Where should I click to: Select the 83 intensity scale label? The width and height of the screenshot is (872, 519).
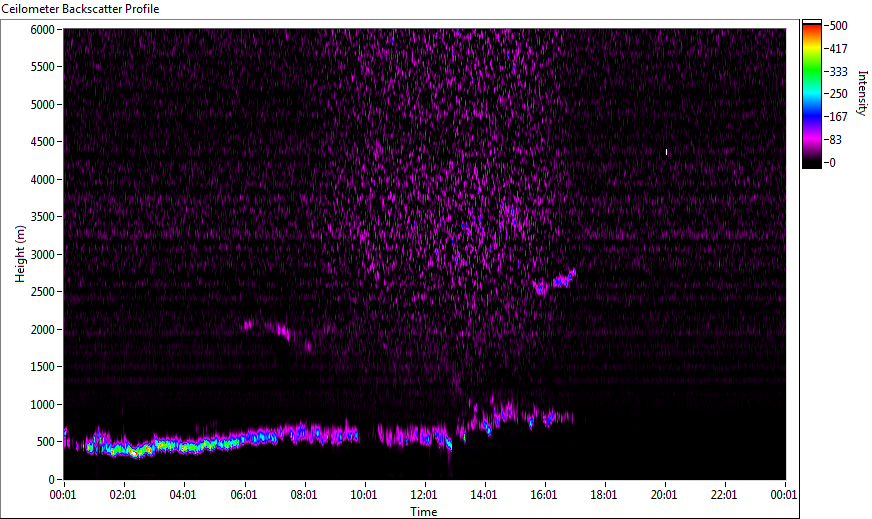click(x=835, y=140)
